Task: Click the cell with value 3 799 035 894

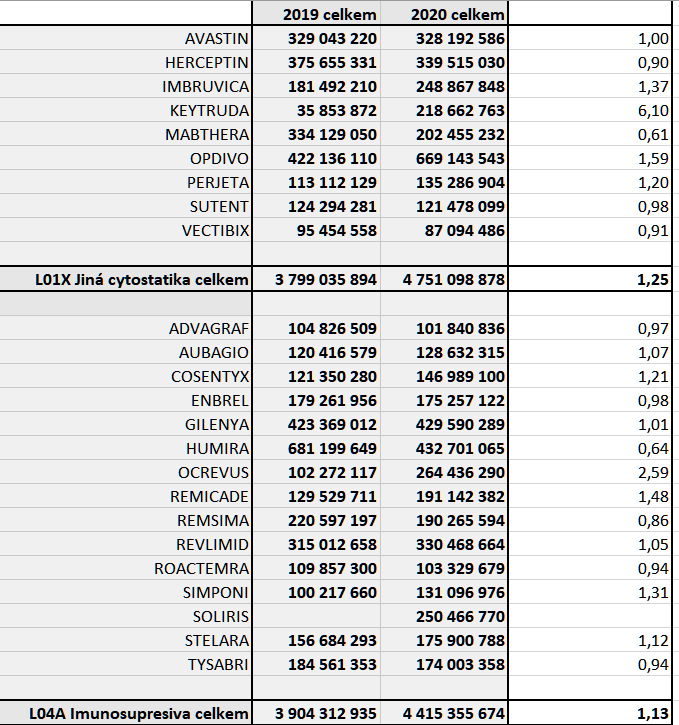Action: point(316,279)
